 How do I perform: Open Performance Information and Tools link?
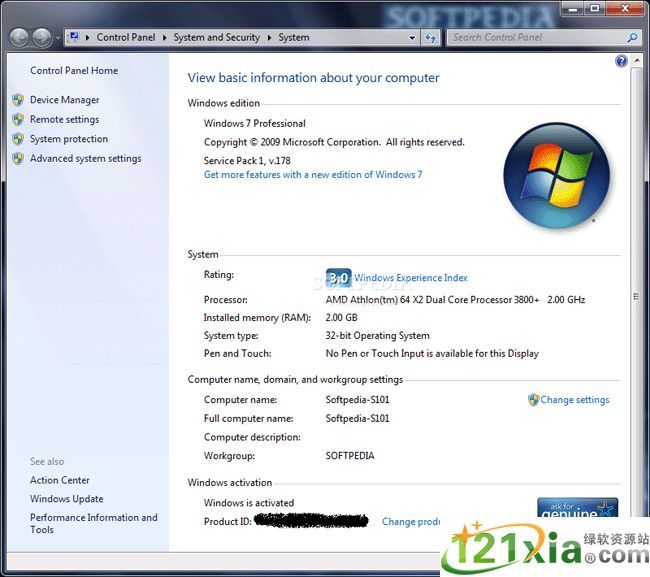[x=94, y=524]
